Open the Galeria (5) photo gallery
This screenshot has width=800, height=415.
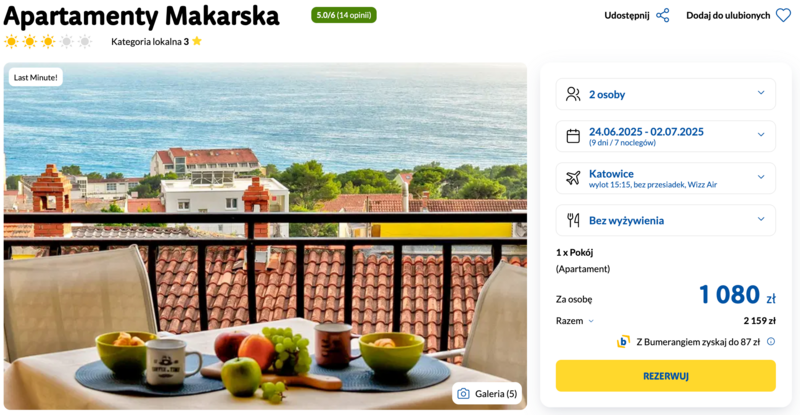pos(487,394)
